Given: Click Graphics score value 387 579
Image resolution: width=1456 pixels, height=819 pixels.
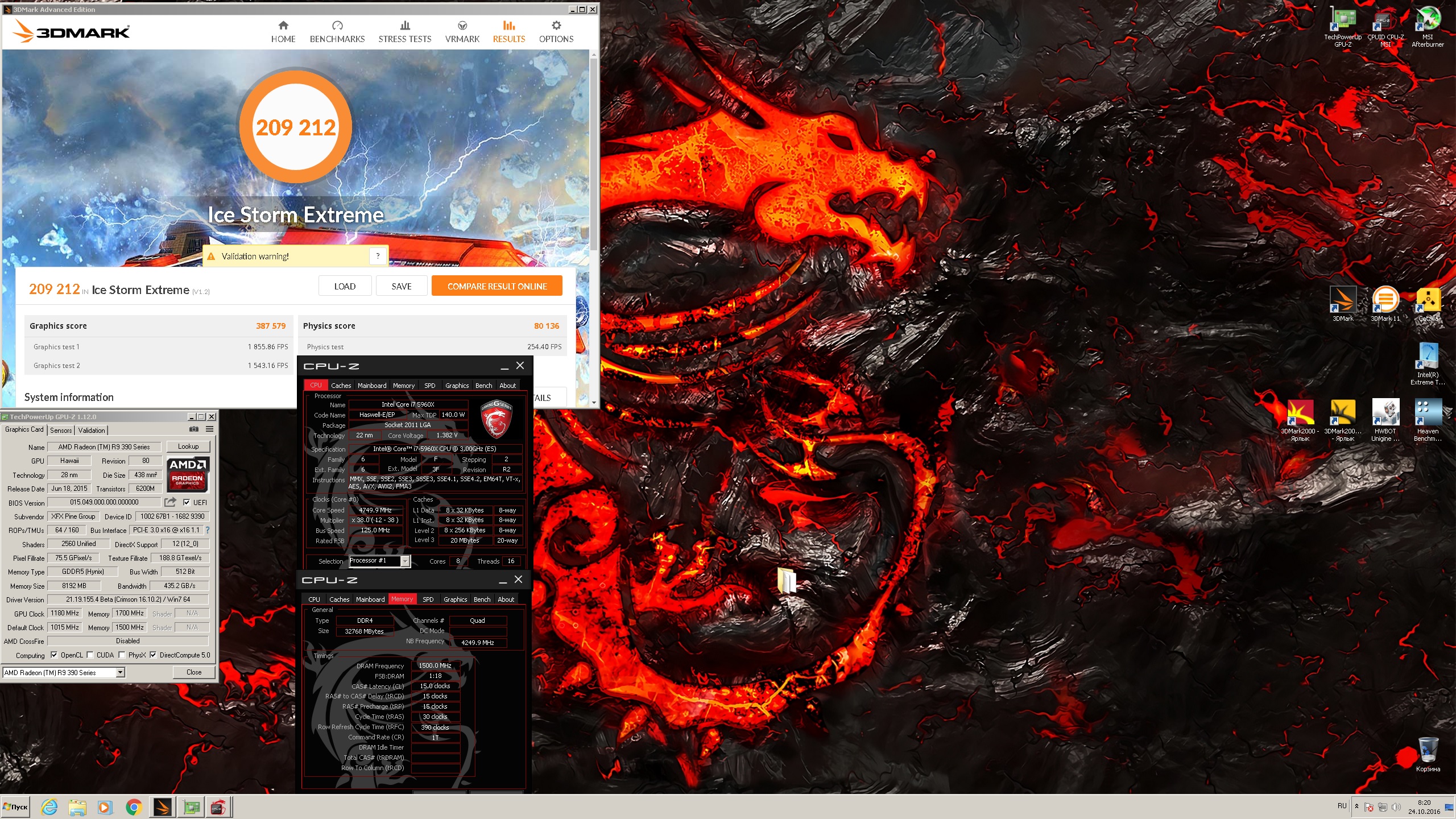Looking at the screenshot, I should click(x=271, y=325).
